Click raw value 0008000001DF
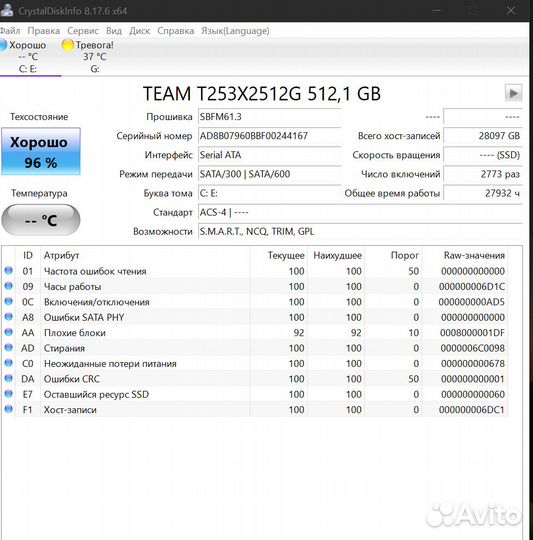This screenshot has width=533, height=540. [472, 333]
